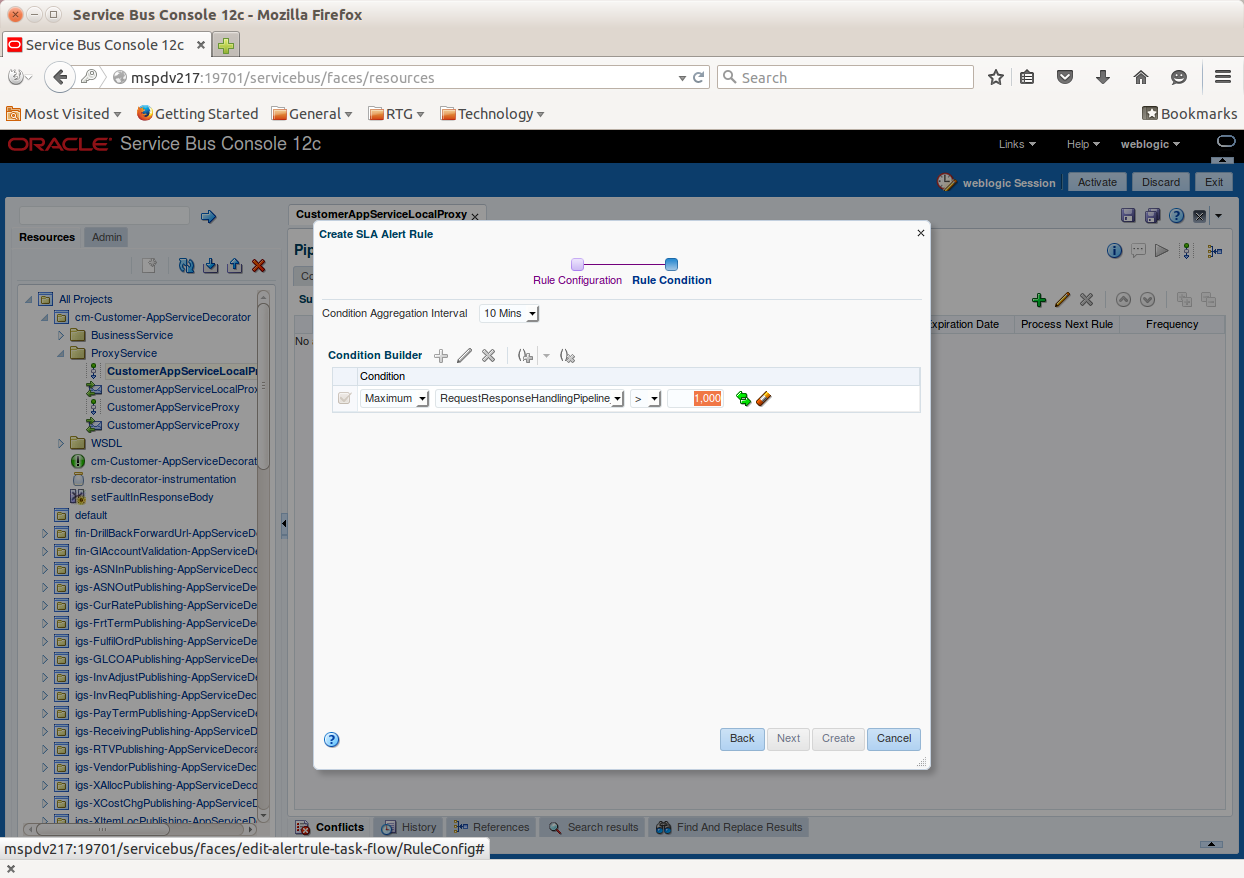The height and width of the screenshot is (878, 1244).
Task: Click the dialog help question mark icon
Action: click(332, 740)
